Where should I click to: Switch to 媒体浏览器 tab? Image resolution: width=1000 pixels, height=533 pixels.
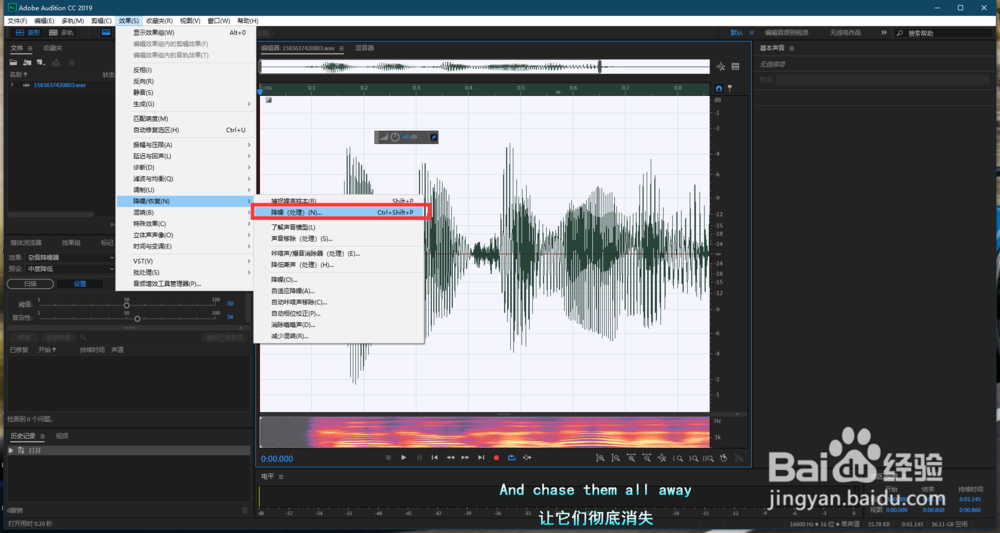26,243
